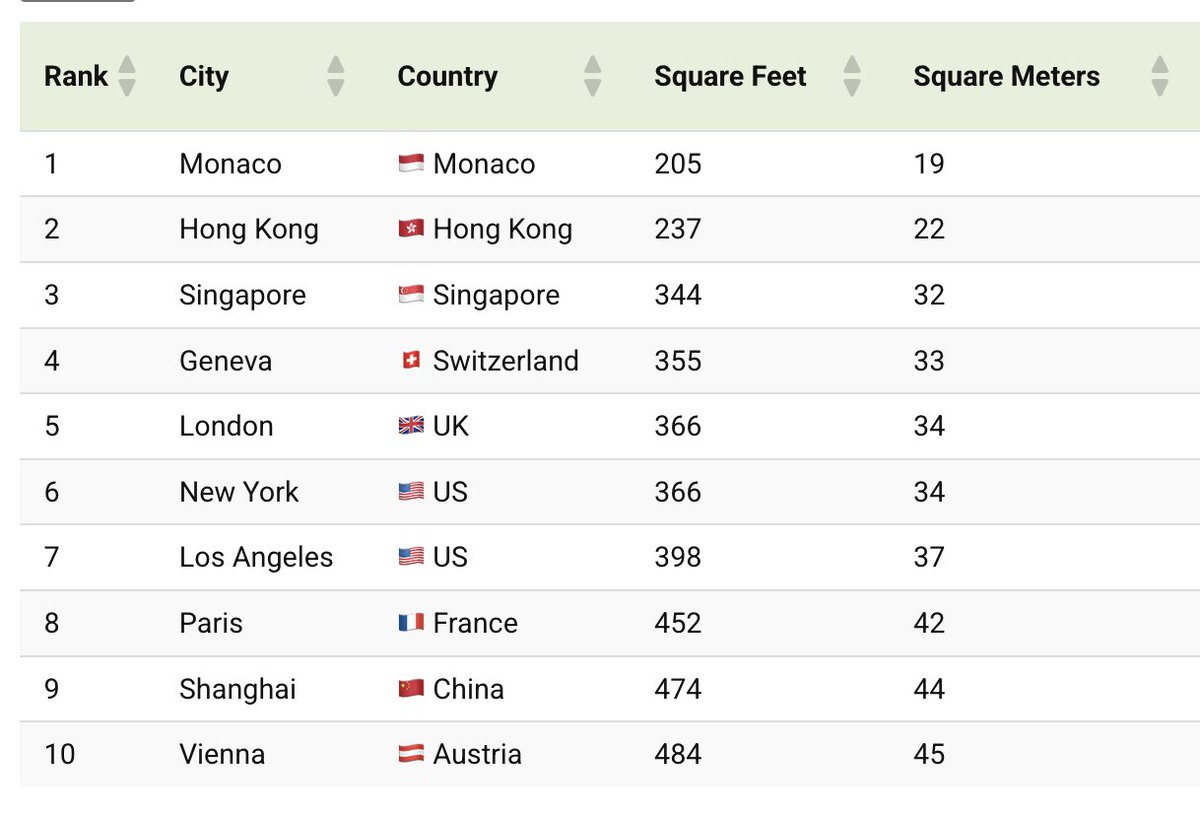Click square feet value 452
This screenshot has height=816, width=1200.
tap(678, 623)
